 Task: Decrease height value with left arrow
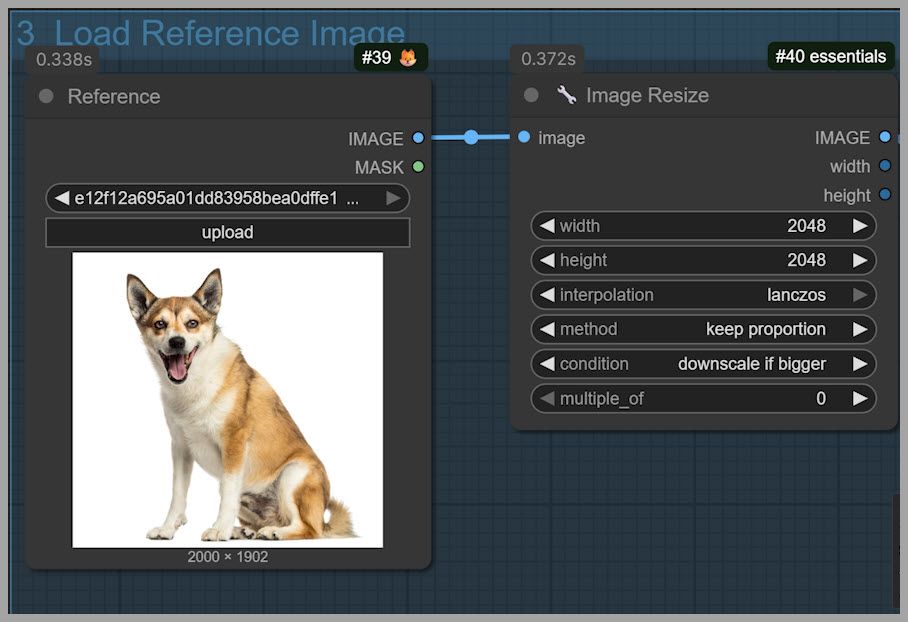point(547,260)
